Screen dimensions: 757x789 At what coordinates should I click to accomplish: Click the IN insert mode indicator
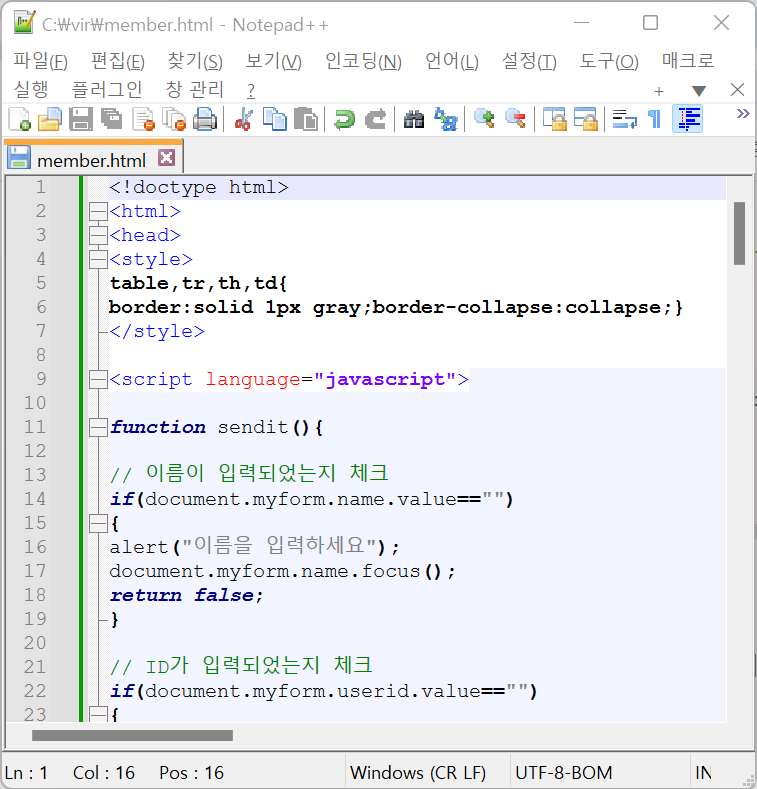pos(703,772)
